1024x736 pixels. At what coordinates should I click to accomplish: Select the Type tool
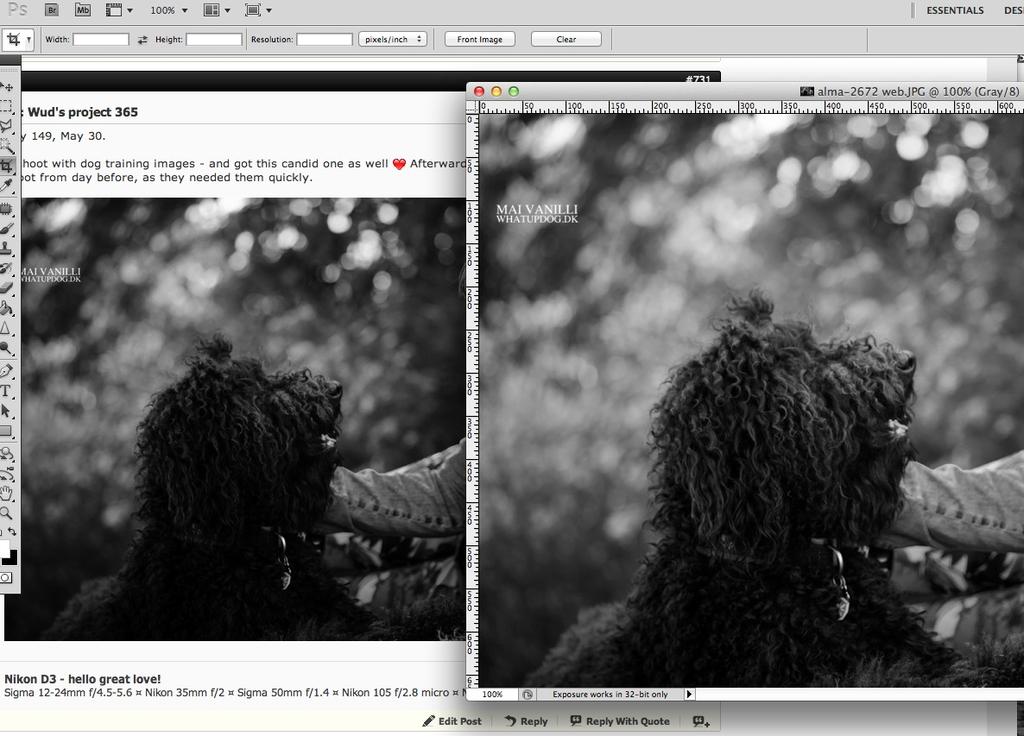click(x=7, y=392)
